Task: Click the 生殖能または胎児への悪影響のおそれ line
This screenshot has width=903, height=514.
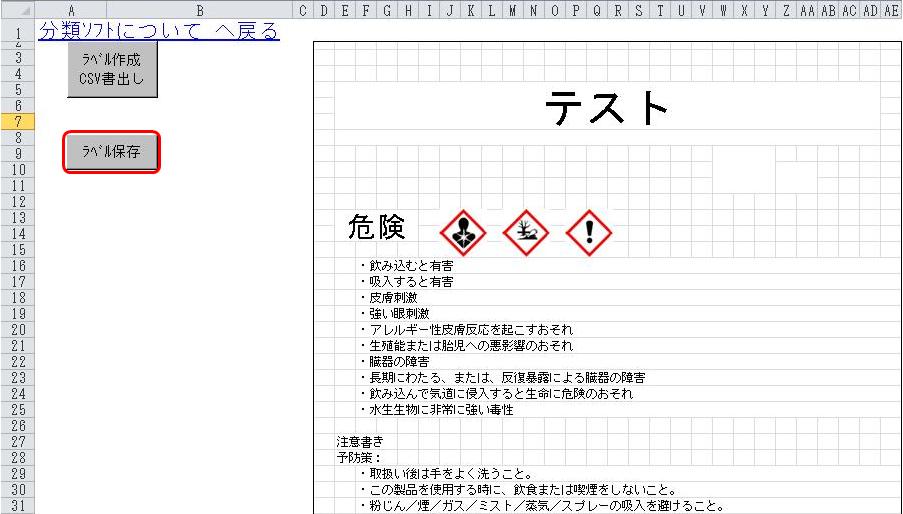Action: pos(466,346)
